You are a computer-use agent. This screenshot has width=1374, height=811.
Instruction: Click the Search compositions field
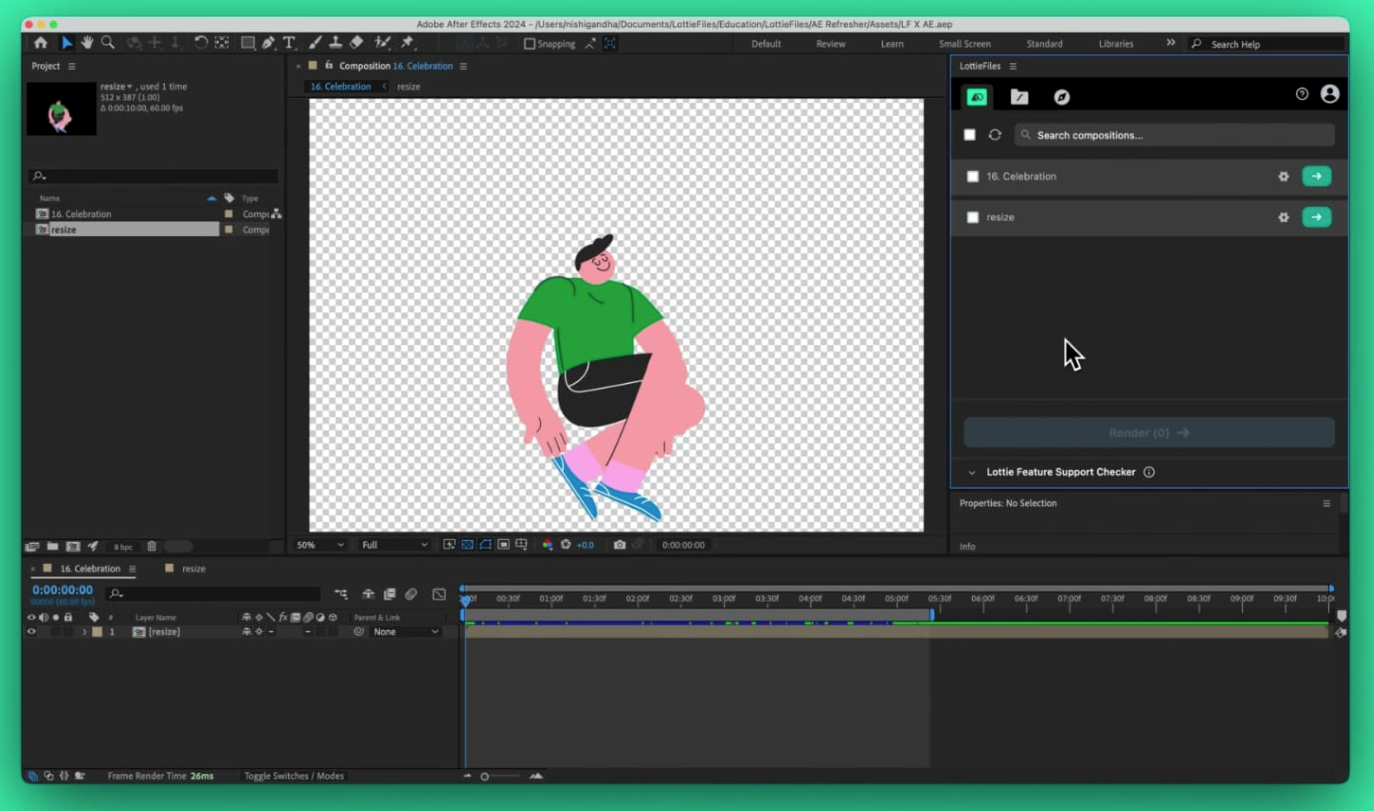1100,134
